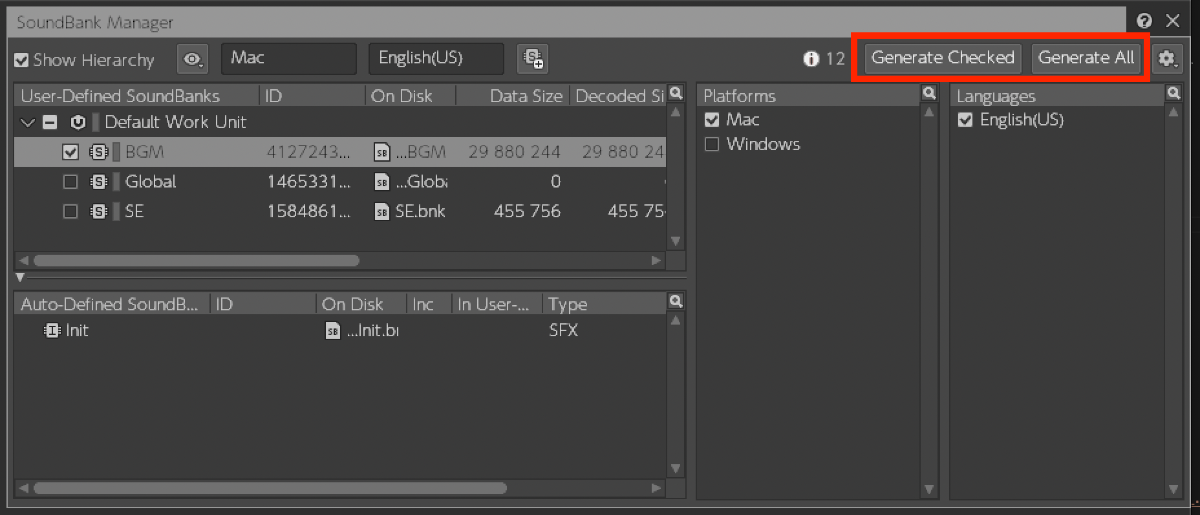Click the help question mark icon
Screen dimensions: 1200x515
(x=1144, y=21)
